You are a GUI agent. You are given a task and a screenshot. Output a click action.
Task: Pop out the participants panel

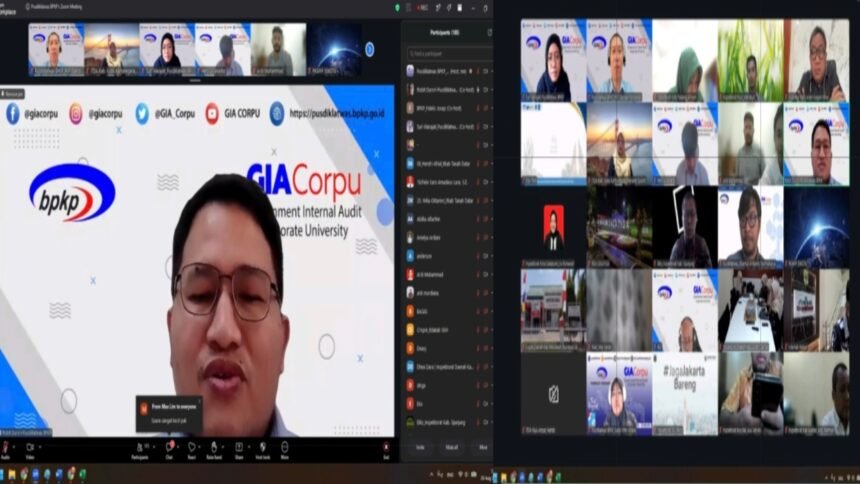coord(489,32)
